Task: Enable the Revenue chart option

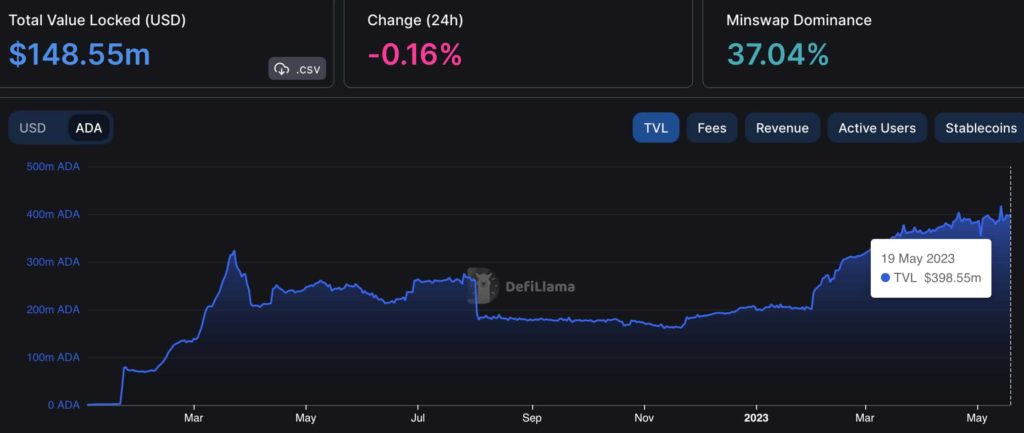Action: tap(782, 128)
